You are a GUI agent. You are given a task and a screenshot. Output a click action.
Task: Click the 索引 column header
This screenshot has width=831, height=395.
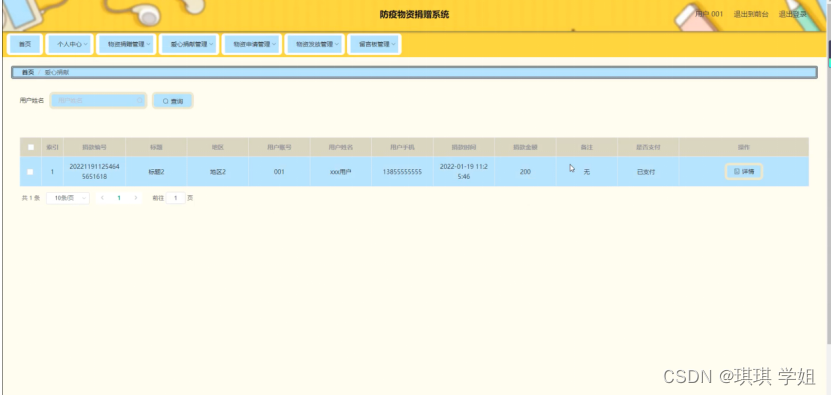[x=52, y=147]
